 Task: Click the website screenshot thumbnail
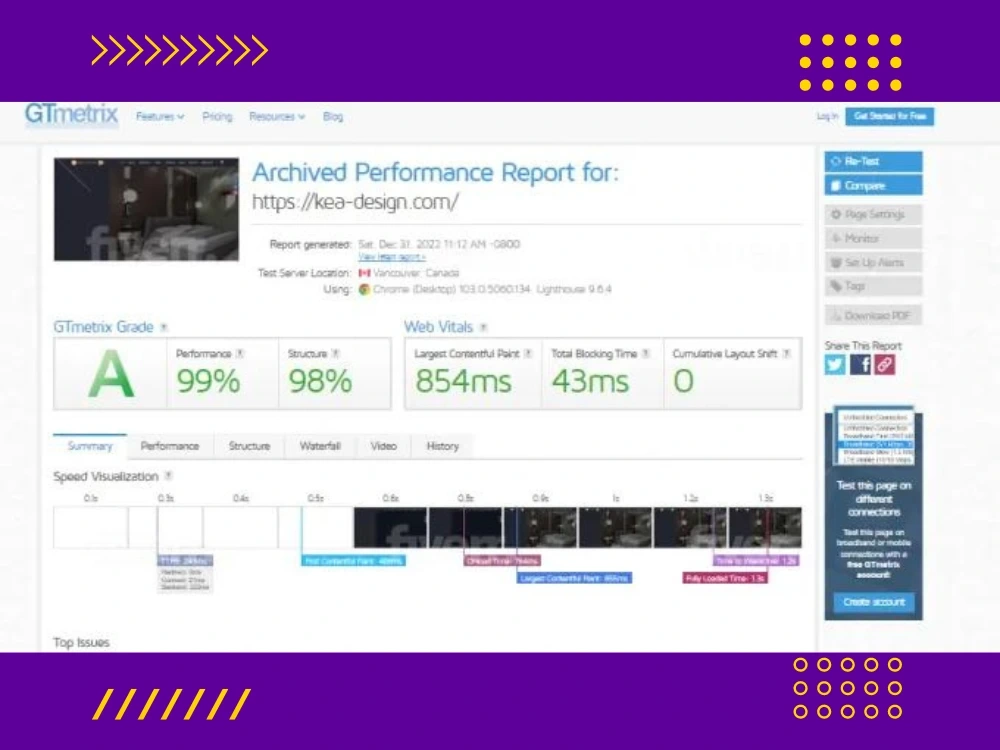coord(146,209)
